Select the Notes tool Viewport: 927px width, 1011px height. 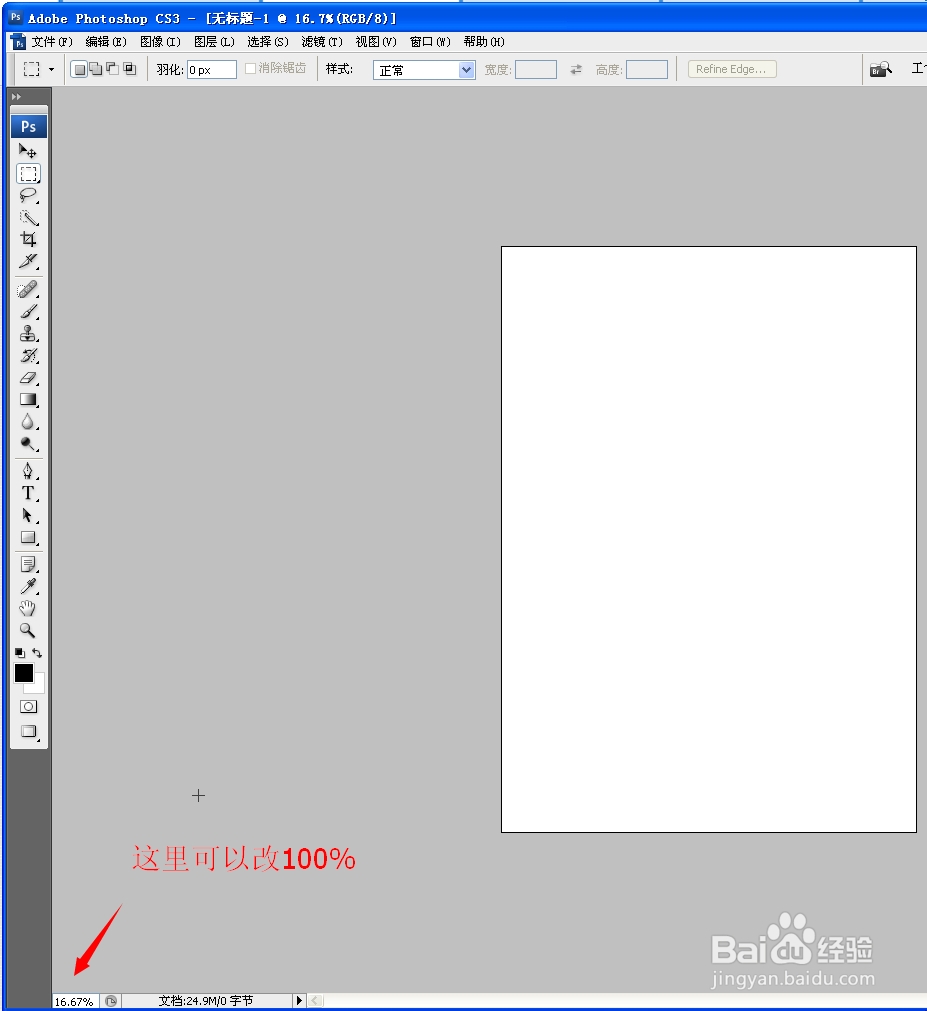(28, 565)
